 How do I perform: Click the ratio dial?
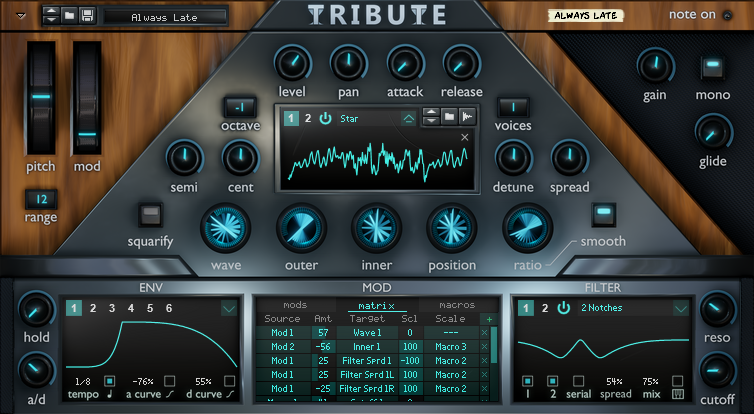pyautogui.click(x=528, y=228)
